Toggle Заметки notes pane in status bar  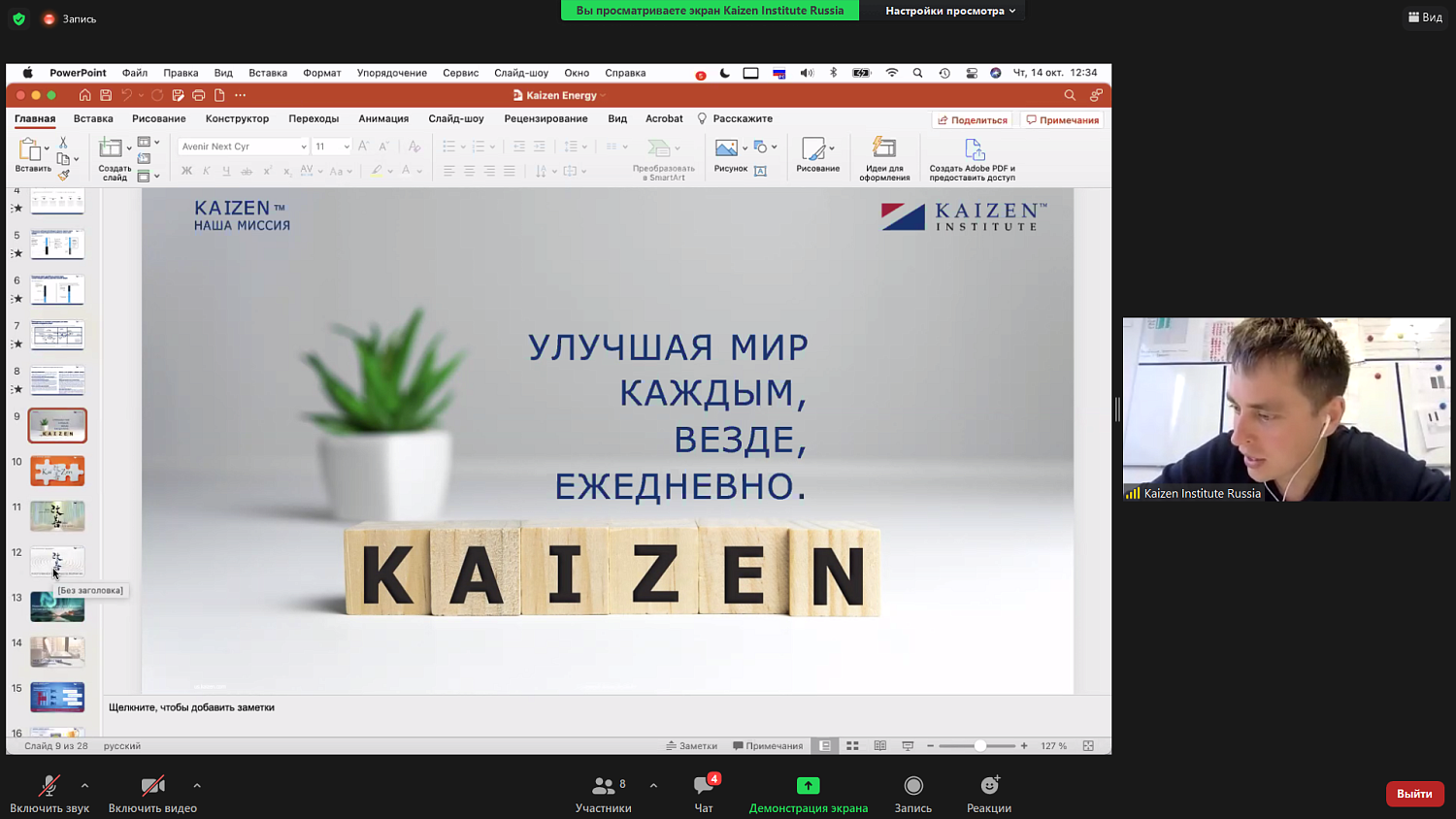692,746
